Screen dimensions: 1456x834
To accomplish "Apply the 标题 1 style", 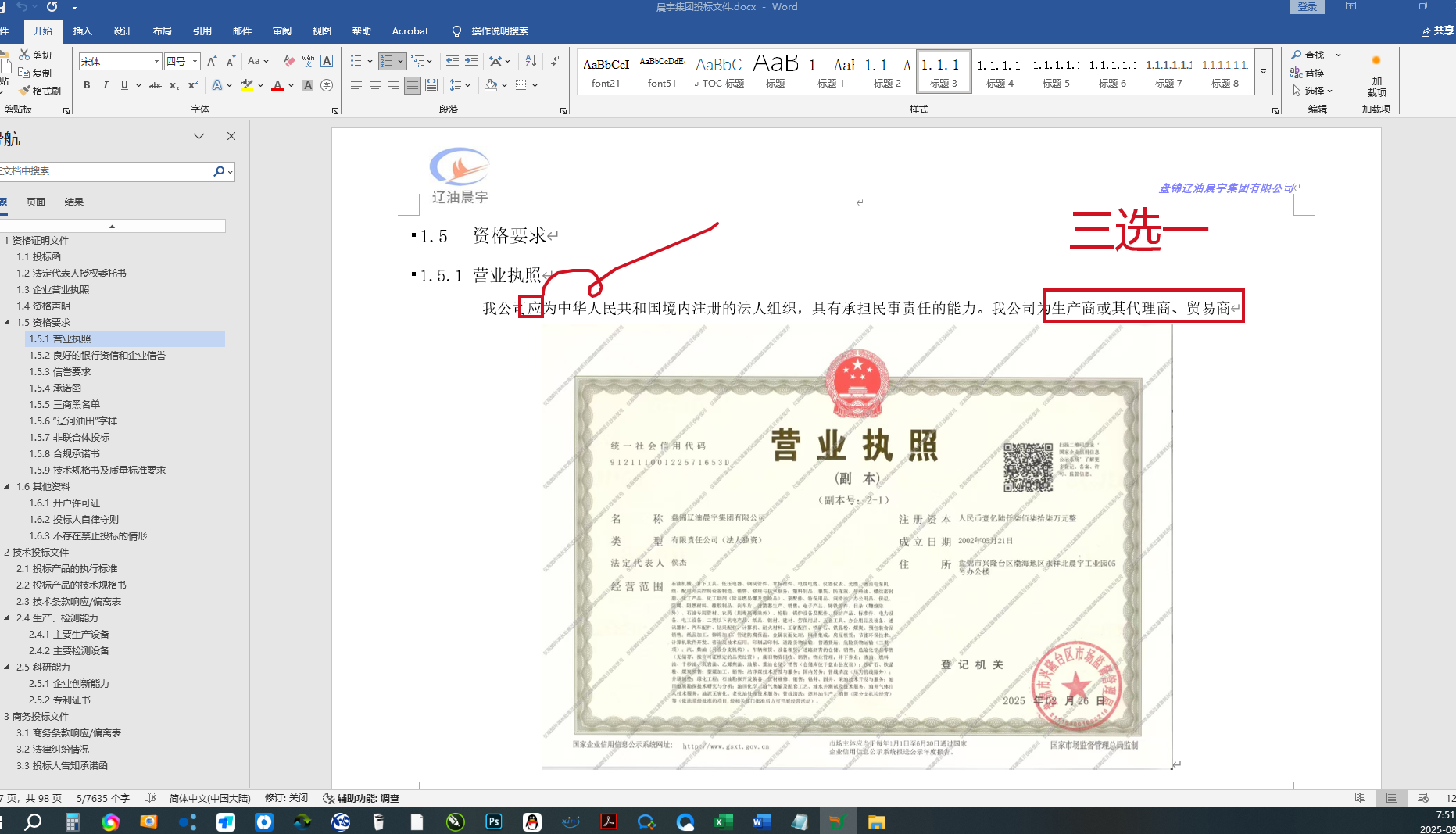I will tap(831, 71).
